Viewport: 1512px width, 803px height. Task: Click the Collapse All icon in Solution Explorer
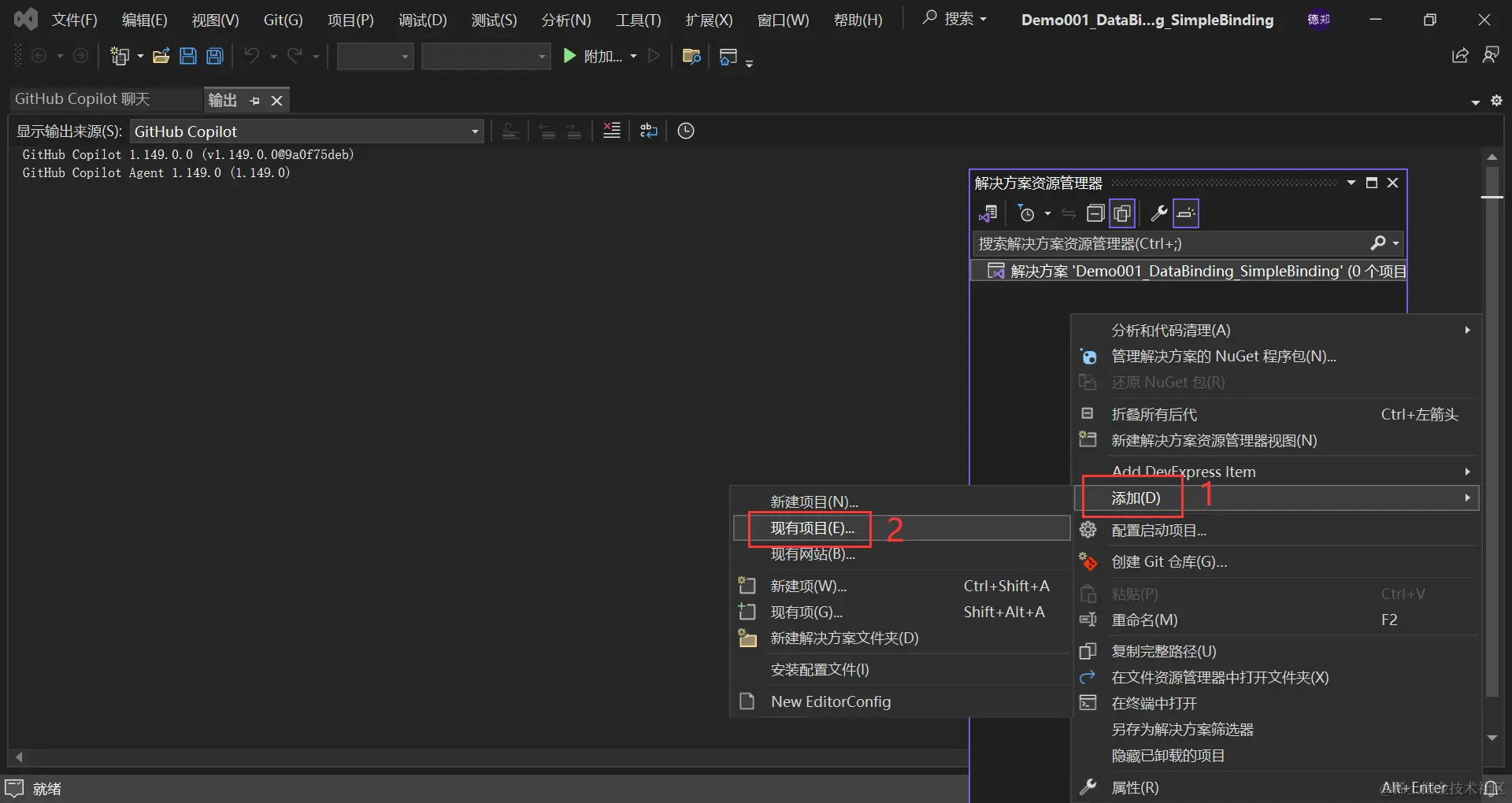pyautogui.click(x=1095, y=213)
